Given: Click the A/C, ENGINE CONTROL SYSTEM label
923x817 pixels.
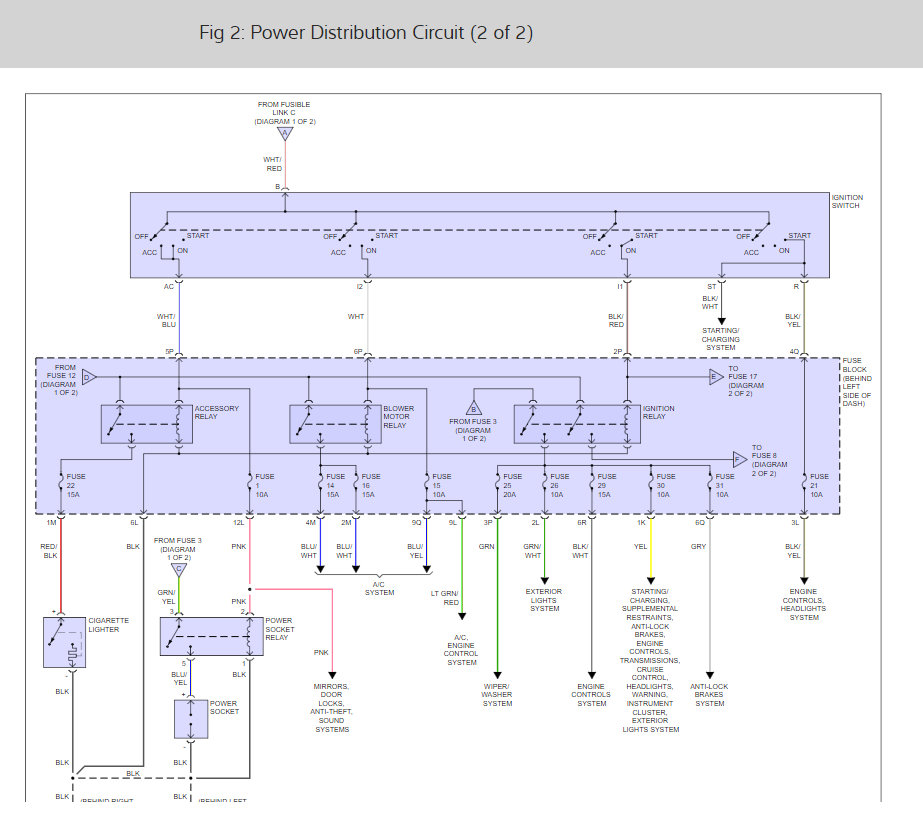Looking at the screenshot, I should pyautogui.click(x=461, y=650).
